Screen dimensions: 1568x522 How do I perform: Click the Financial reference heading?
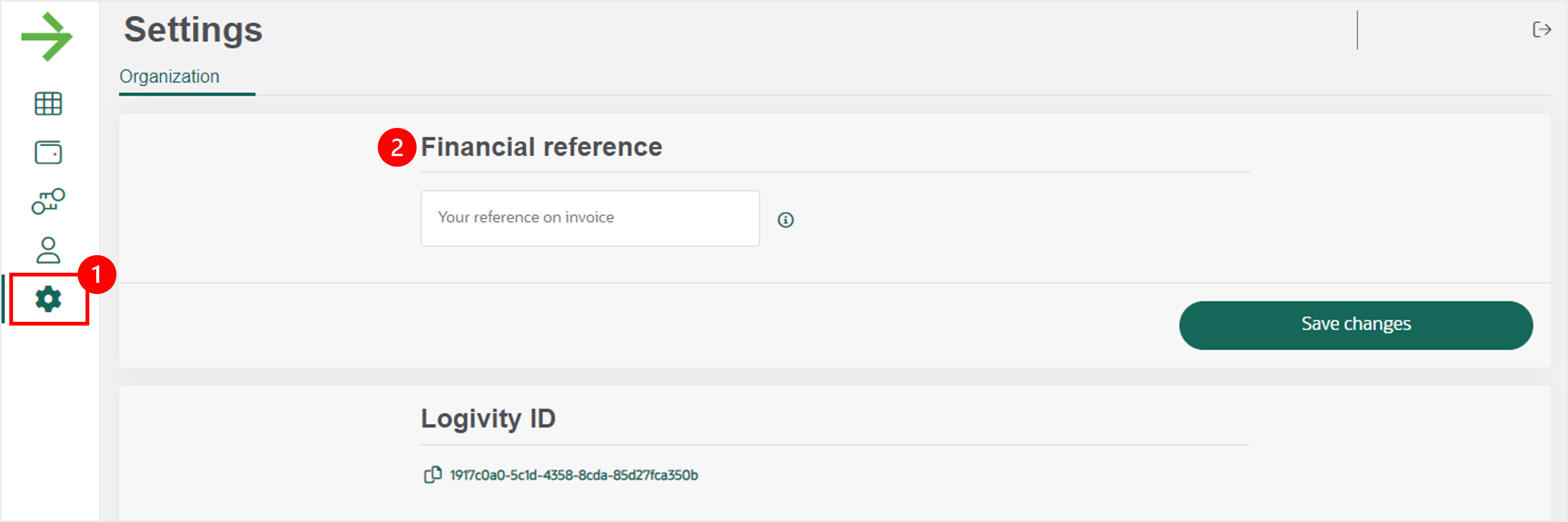(x=541, y=147)
